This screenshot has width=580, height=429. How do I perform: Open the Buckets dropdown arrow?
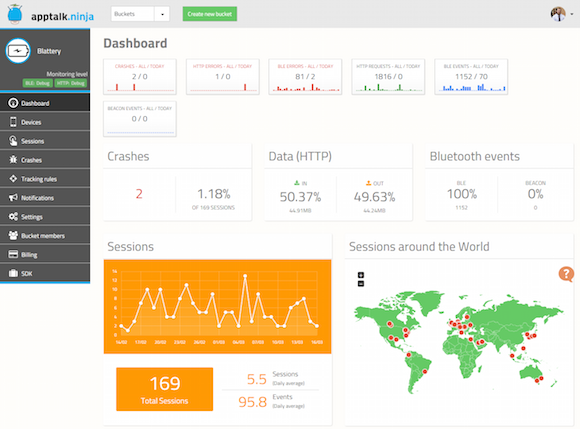click(x=162, y=14)
